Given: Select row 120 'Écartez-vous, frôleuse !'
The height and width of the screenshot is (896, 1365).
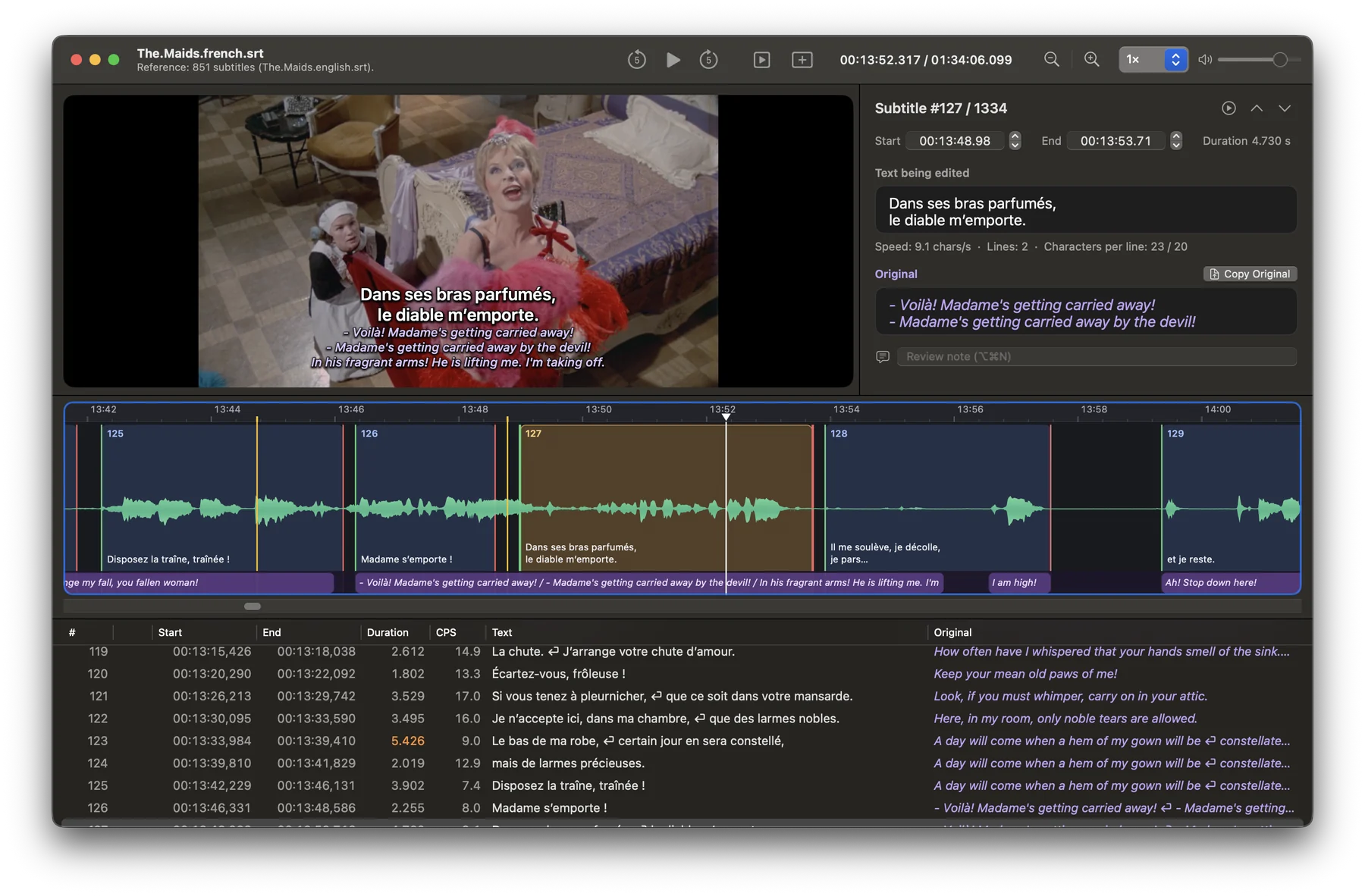Looking at the screenshot, I should [x=682, y=674].
